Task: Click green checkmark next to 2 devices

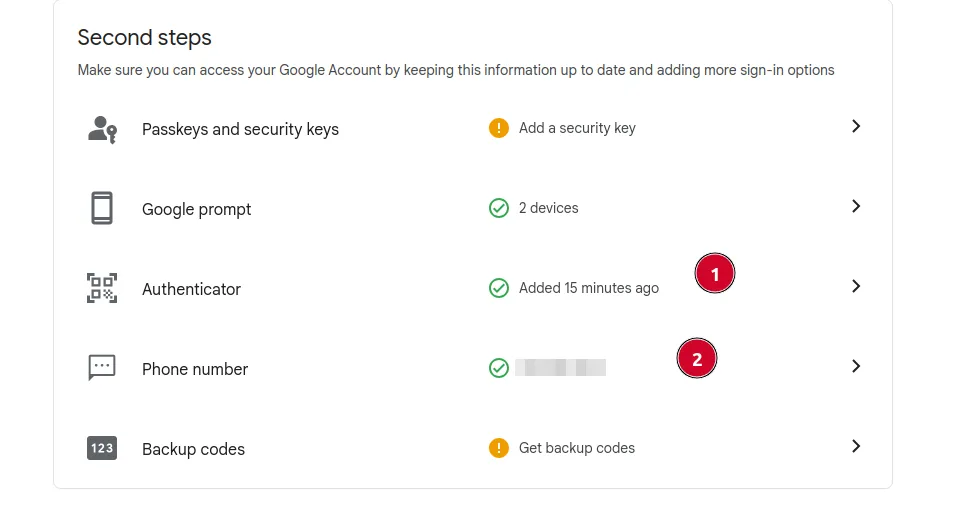Action: (499, 208)
